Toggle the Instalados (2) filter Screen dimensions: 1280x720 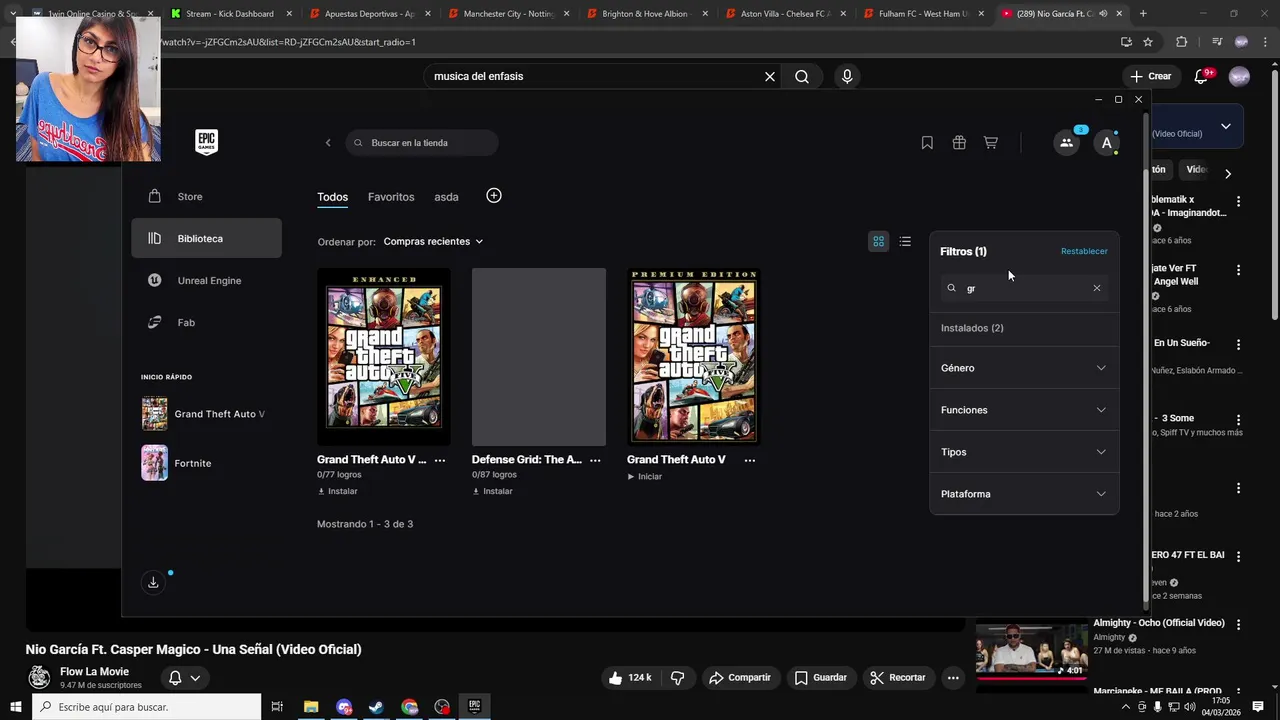pyautogui.click(x=972, y=328)
